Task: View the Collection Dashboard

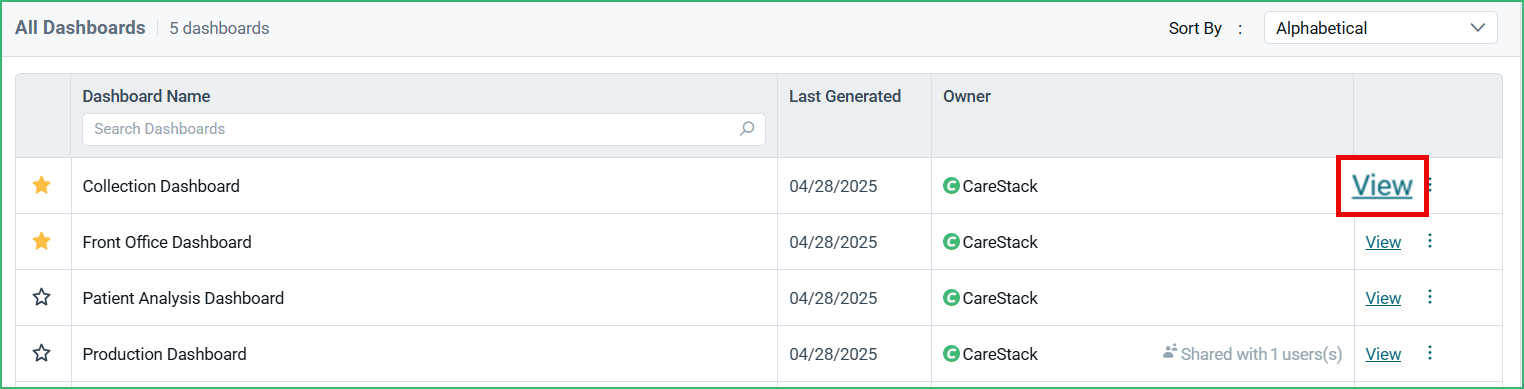Action: (1382, 185)
